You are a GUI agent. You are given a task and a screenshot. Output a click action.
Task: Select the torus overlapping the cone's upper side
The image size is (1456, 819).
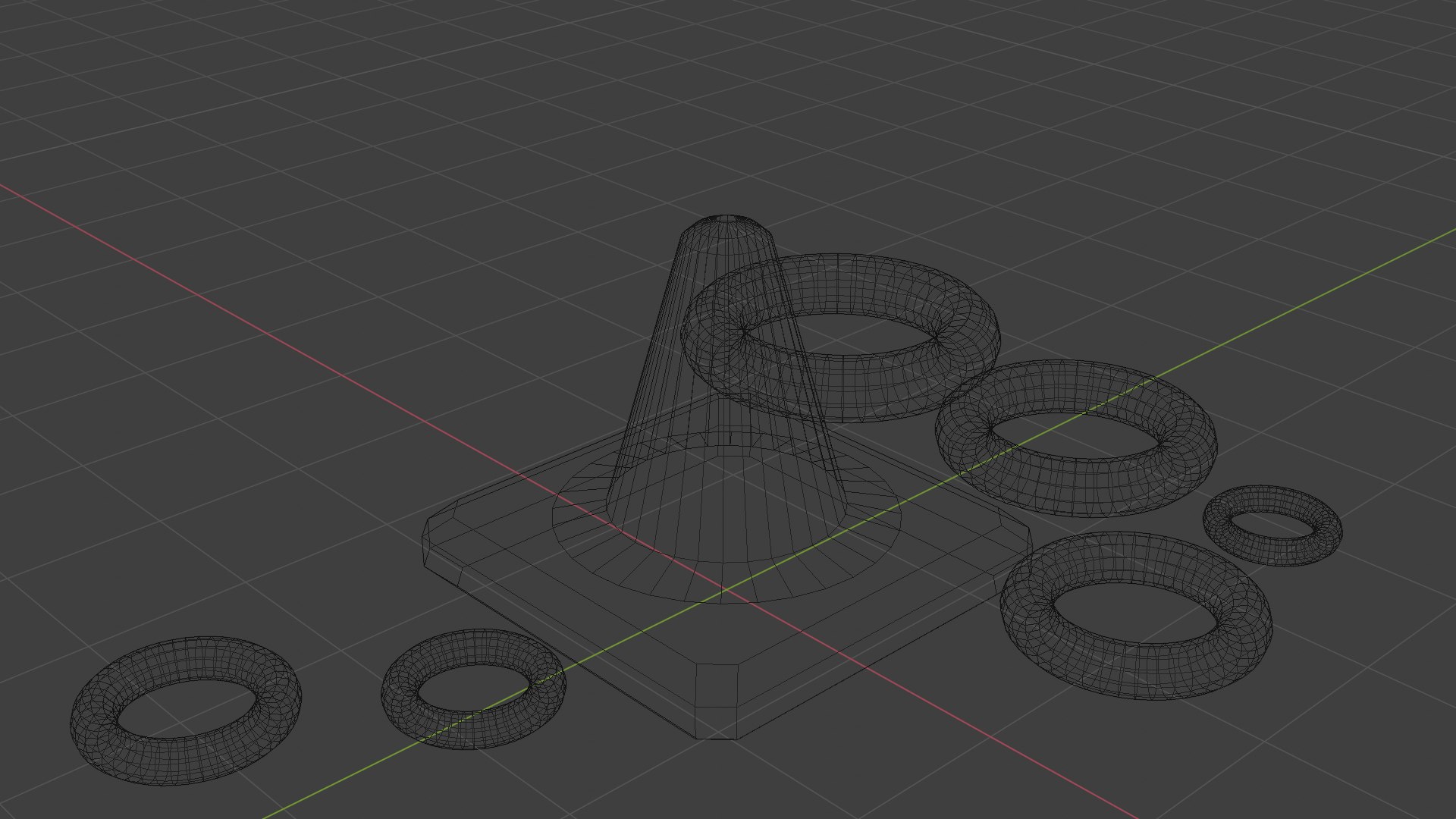tap(840, 337)
